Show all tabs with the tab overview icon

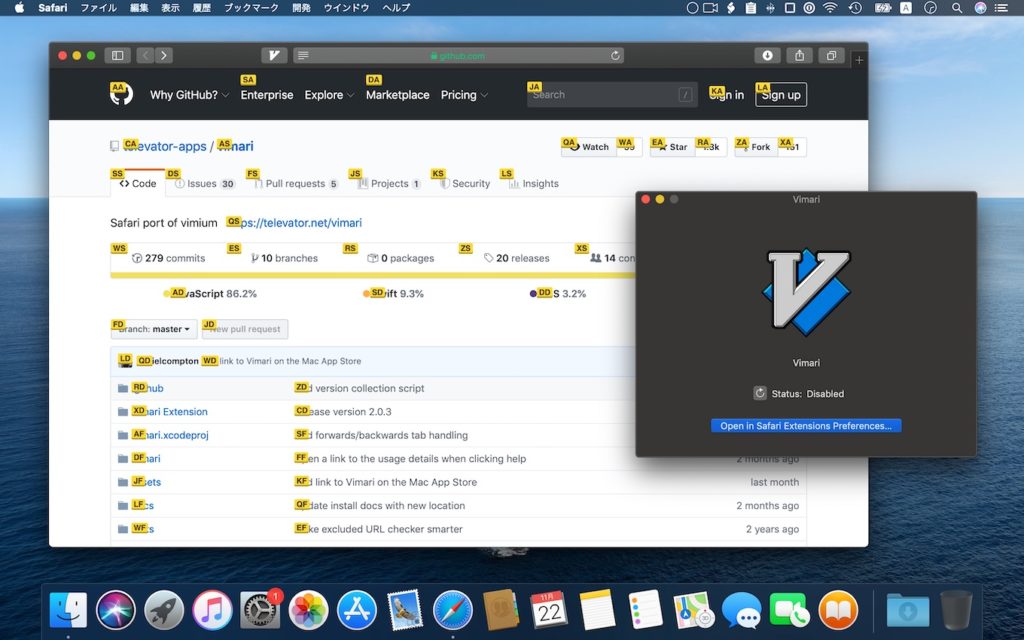[x=830, y=55]
